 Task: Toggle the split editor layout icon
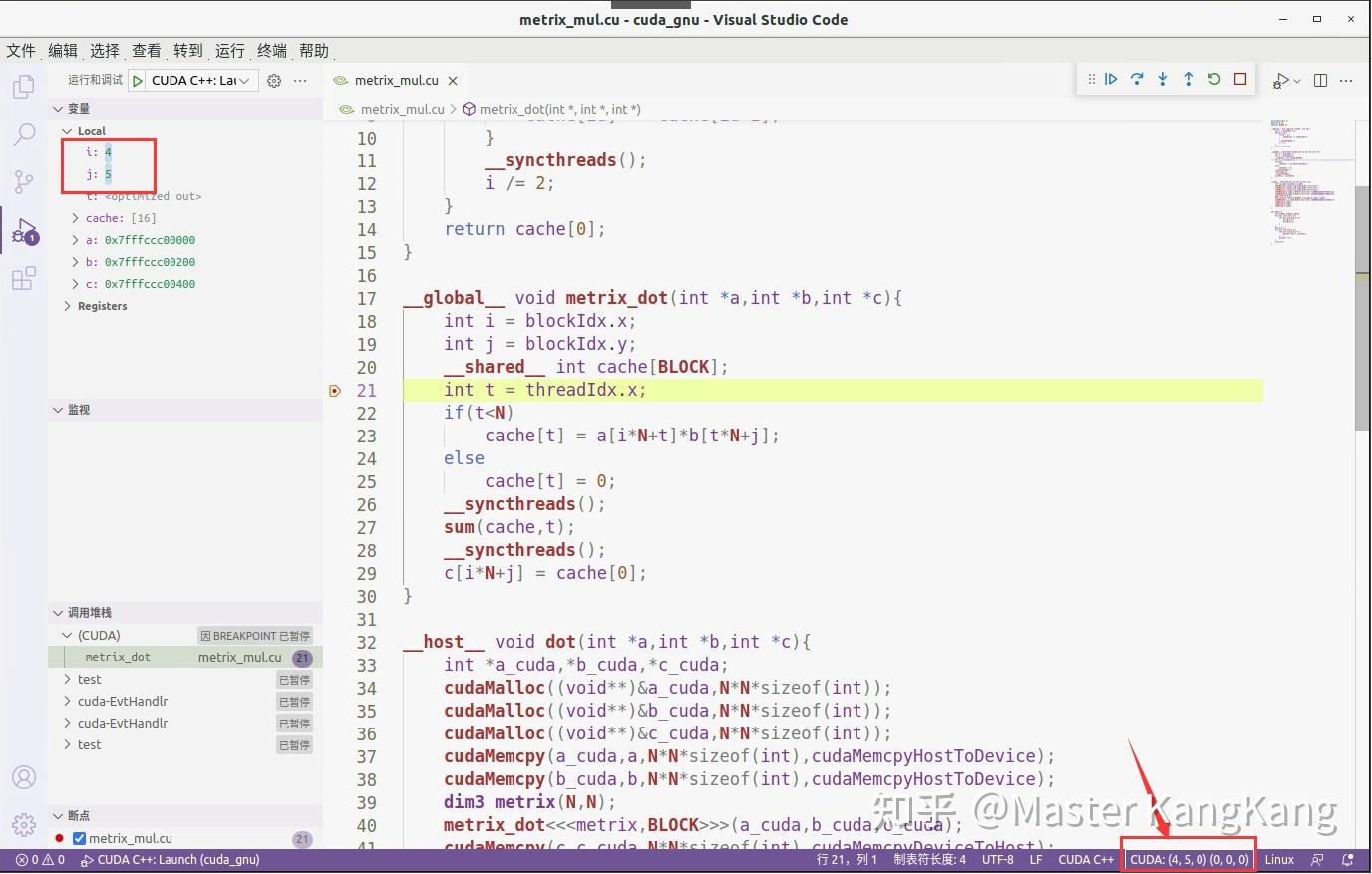click(x=1318, y=79)
